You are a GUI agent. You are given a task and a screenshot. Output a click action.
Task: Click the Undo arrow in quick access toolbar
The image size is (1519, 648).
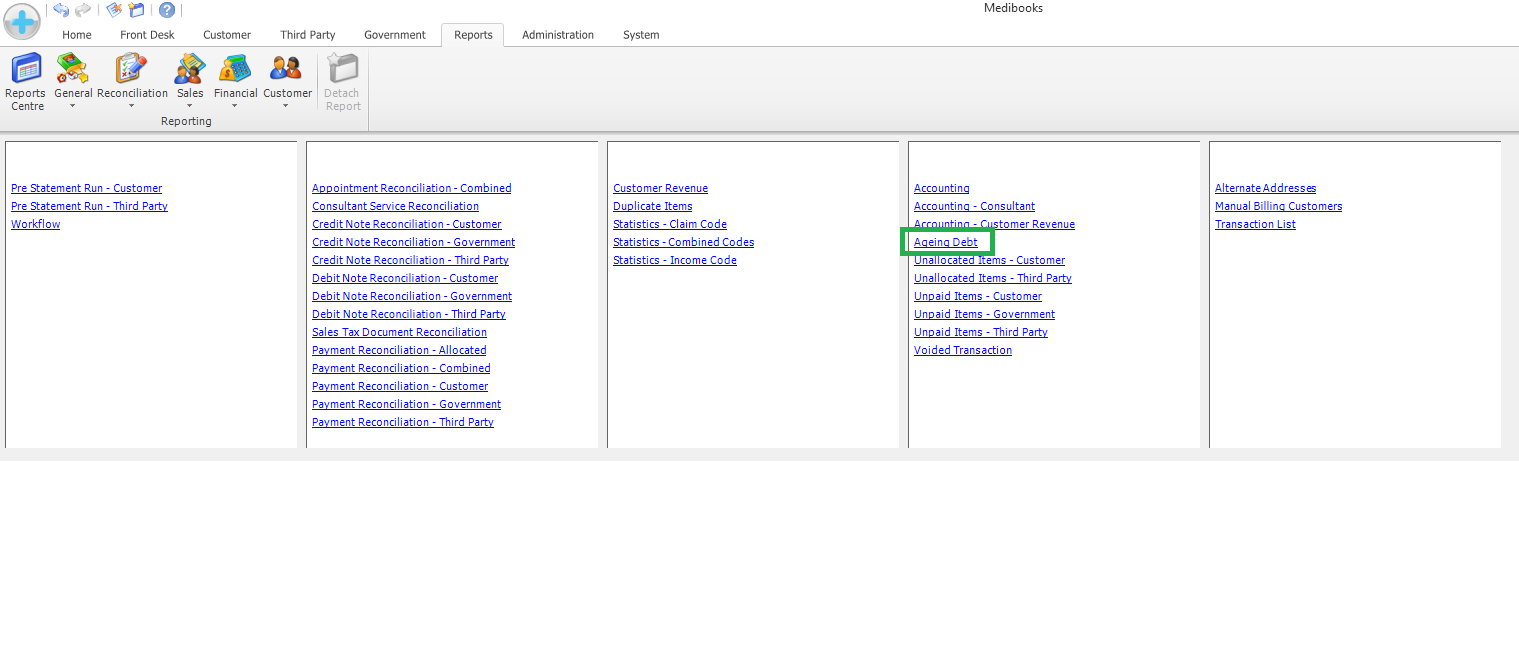pos(61,10)
